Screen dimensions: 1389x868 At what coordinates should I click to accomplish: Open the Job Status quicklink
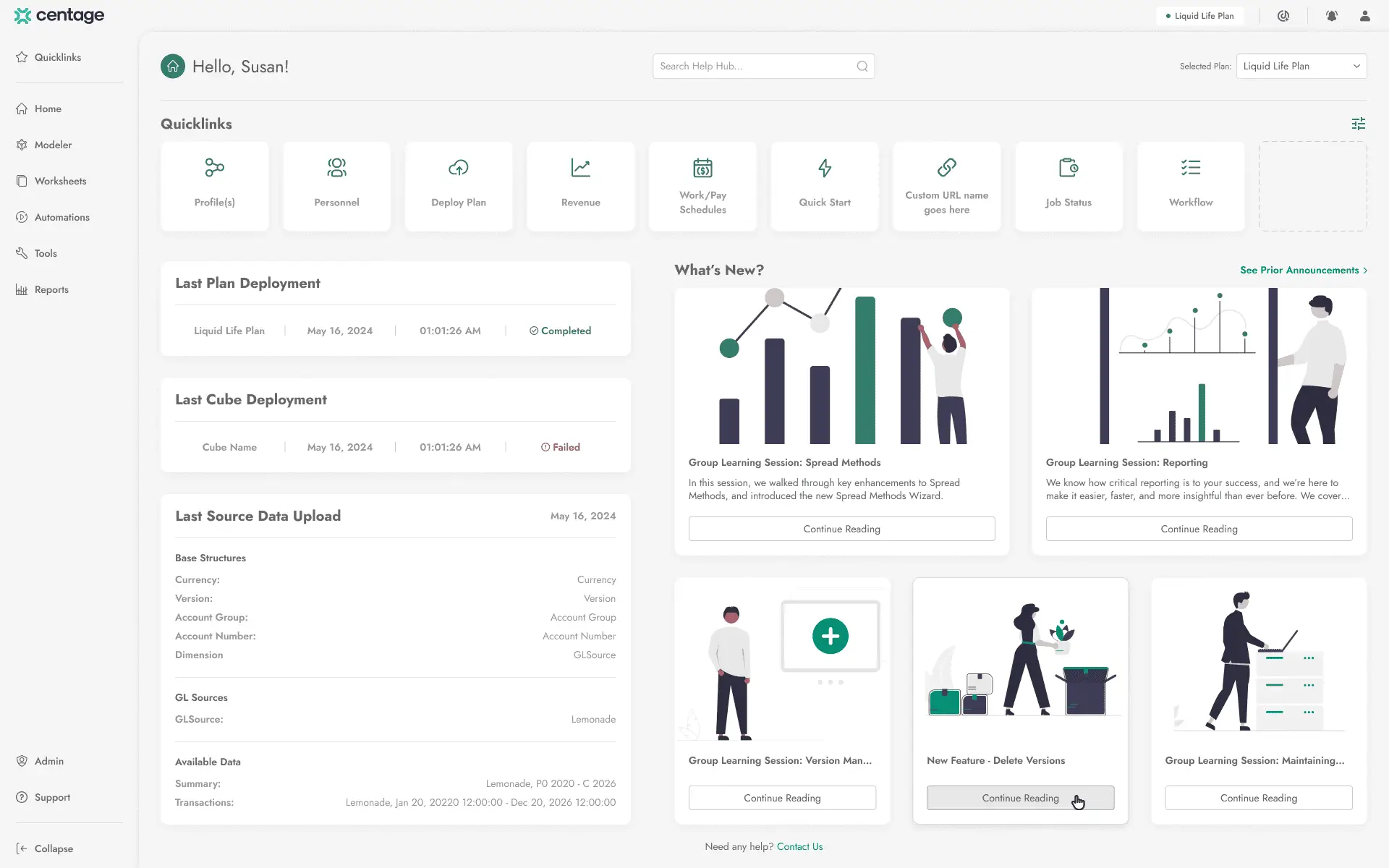point(1068,186)
